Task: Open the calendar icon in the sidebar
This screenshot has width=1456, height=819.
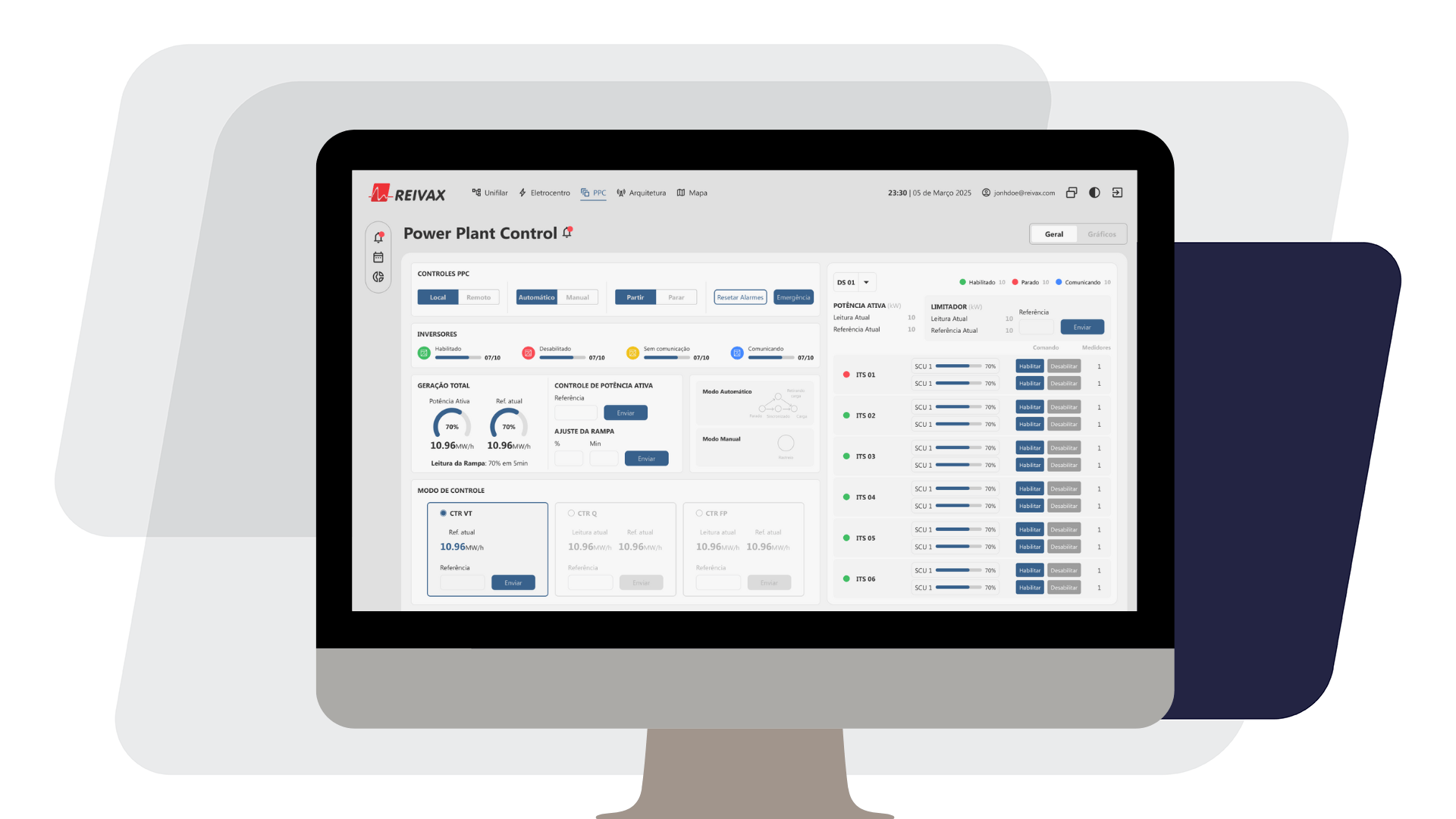Action: coord(378,257)
